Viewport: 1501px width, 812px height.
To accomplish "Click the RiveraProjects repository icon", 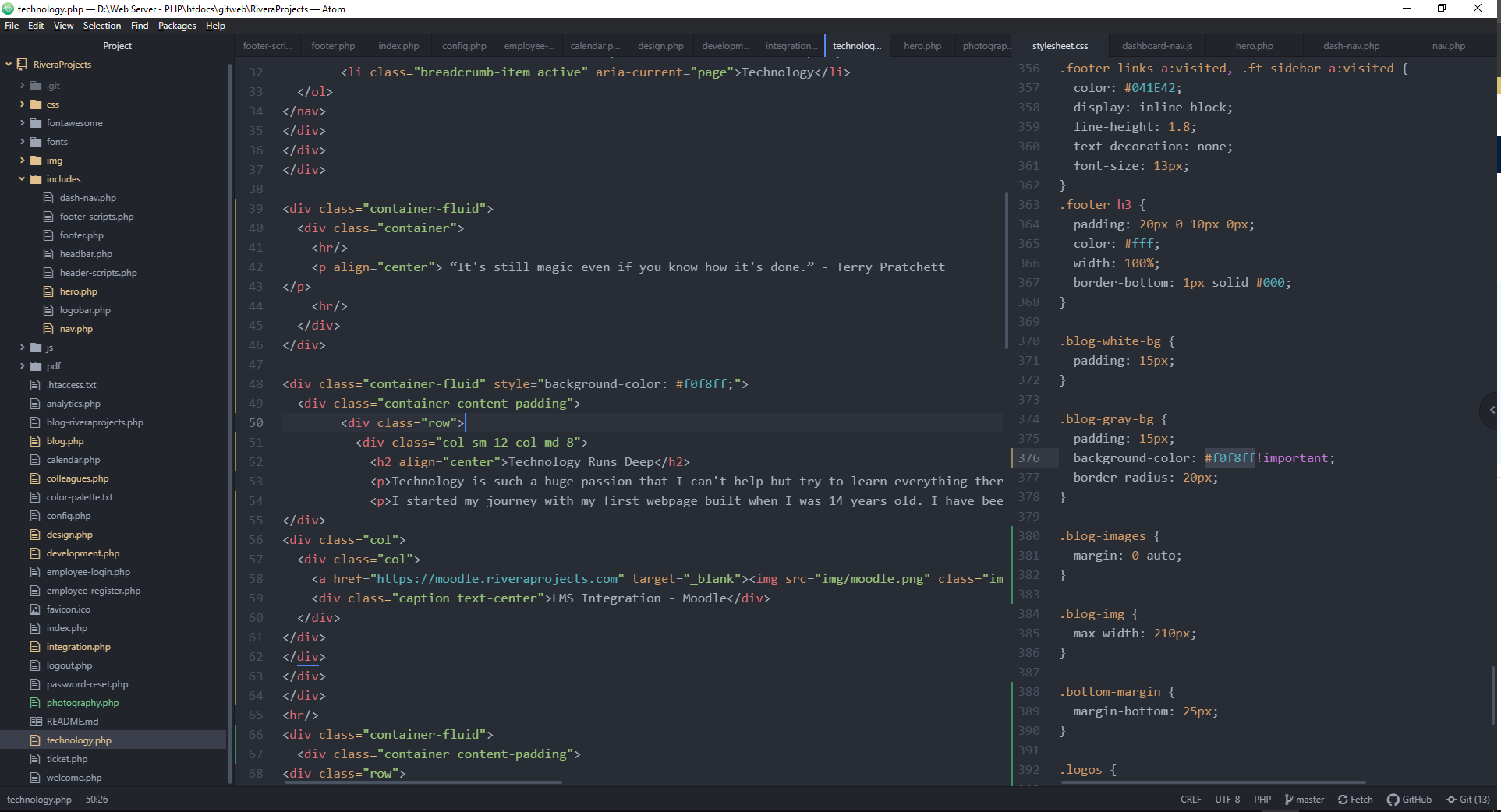I will pyautogui.click(x=22, y=65).
